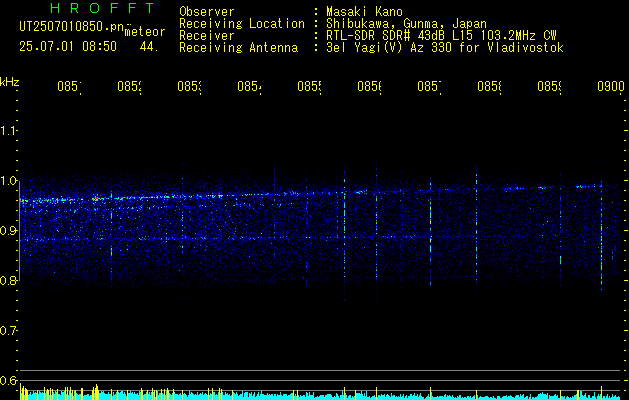Click the "0.7" frequency axis label
Screen dimensions: 629x400
coord(8,331)
